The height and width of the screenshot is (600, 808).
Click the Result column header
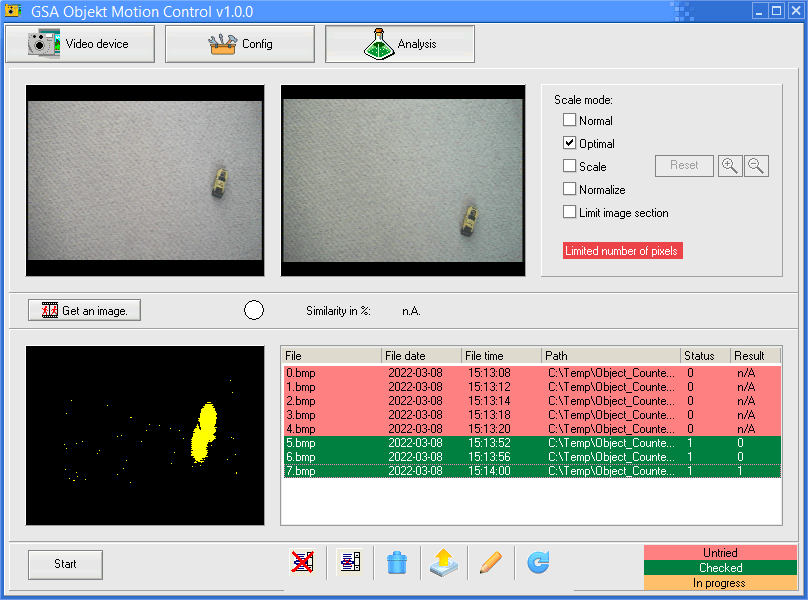click(x=755, y=356)
